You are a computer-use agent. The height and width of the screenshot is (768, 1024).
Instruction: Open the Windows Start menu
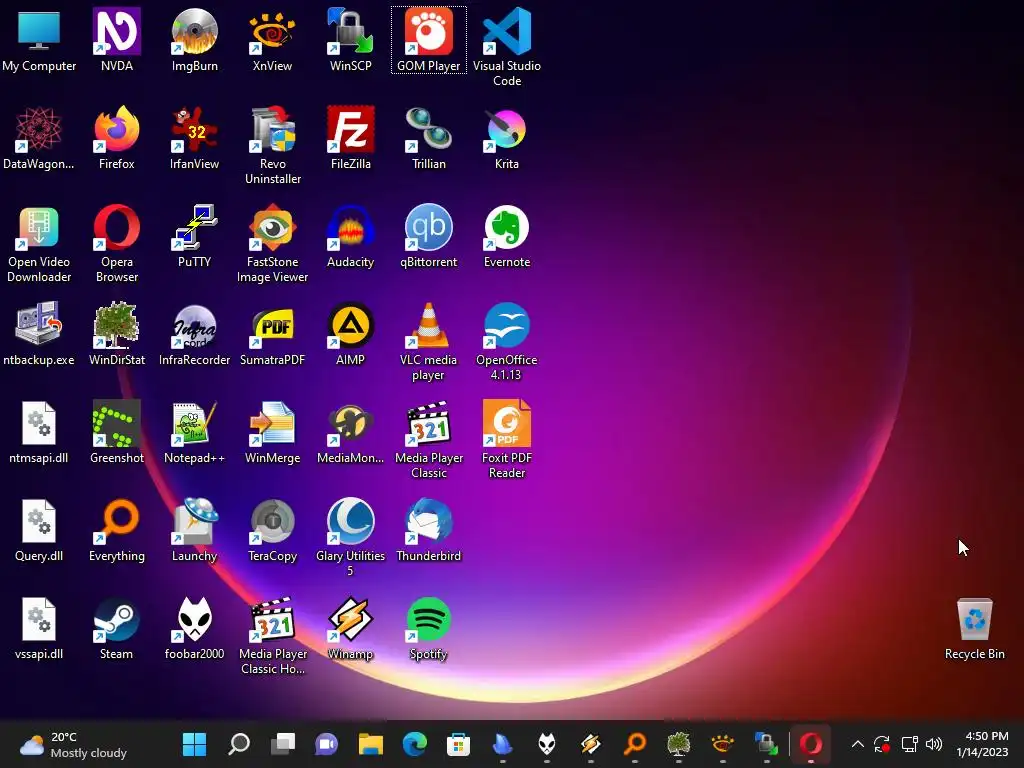[x=195, y=744]
